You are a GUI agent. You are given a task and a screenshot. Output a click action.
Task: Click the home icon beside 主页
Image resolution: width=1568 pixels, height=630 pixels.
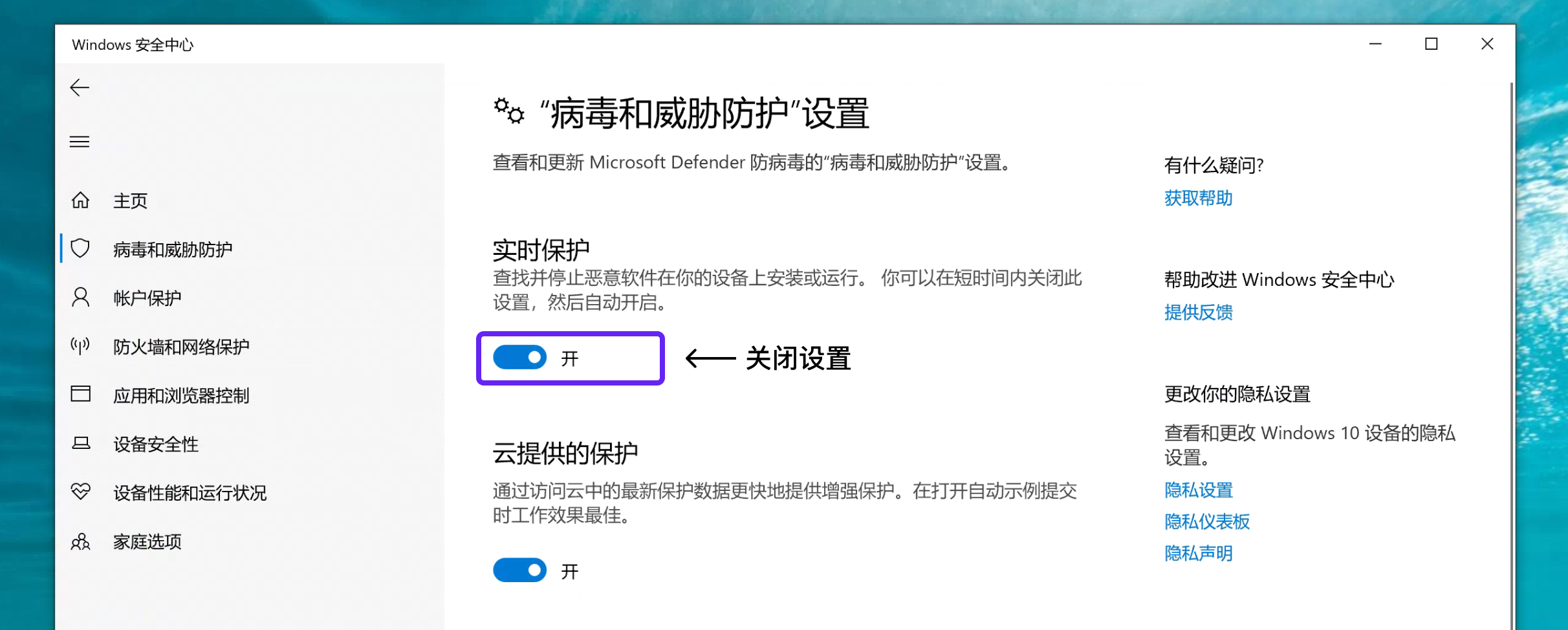pos(80,201)
